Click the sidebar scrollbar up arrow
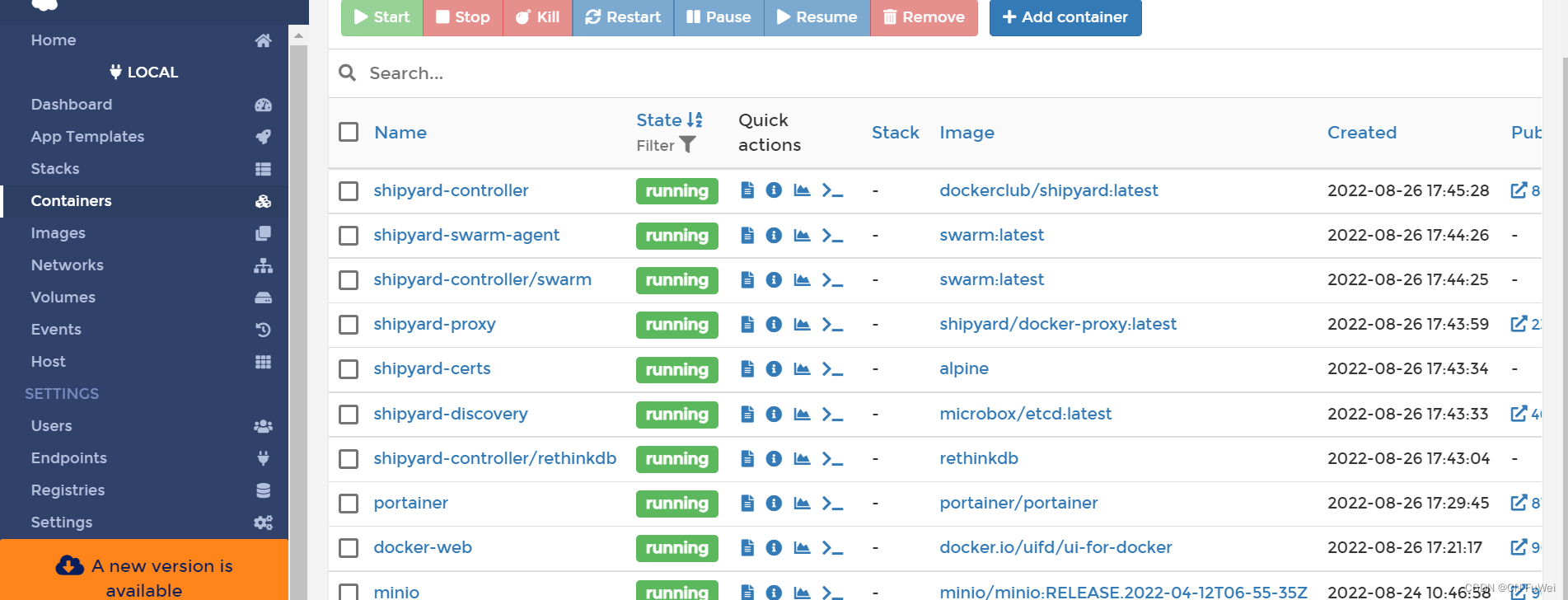 point(298,35)
